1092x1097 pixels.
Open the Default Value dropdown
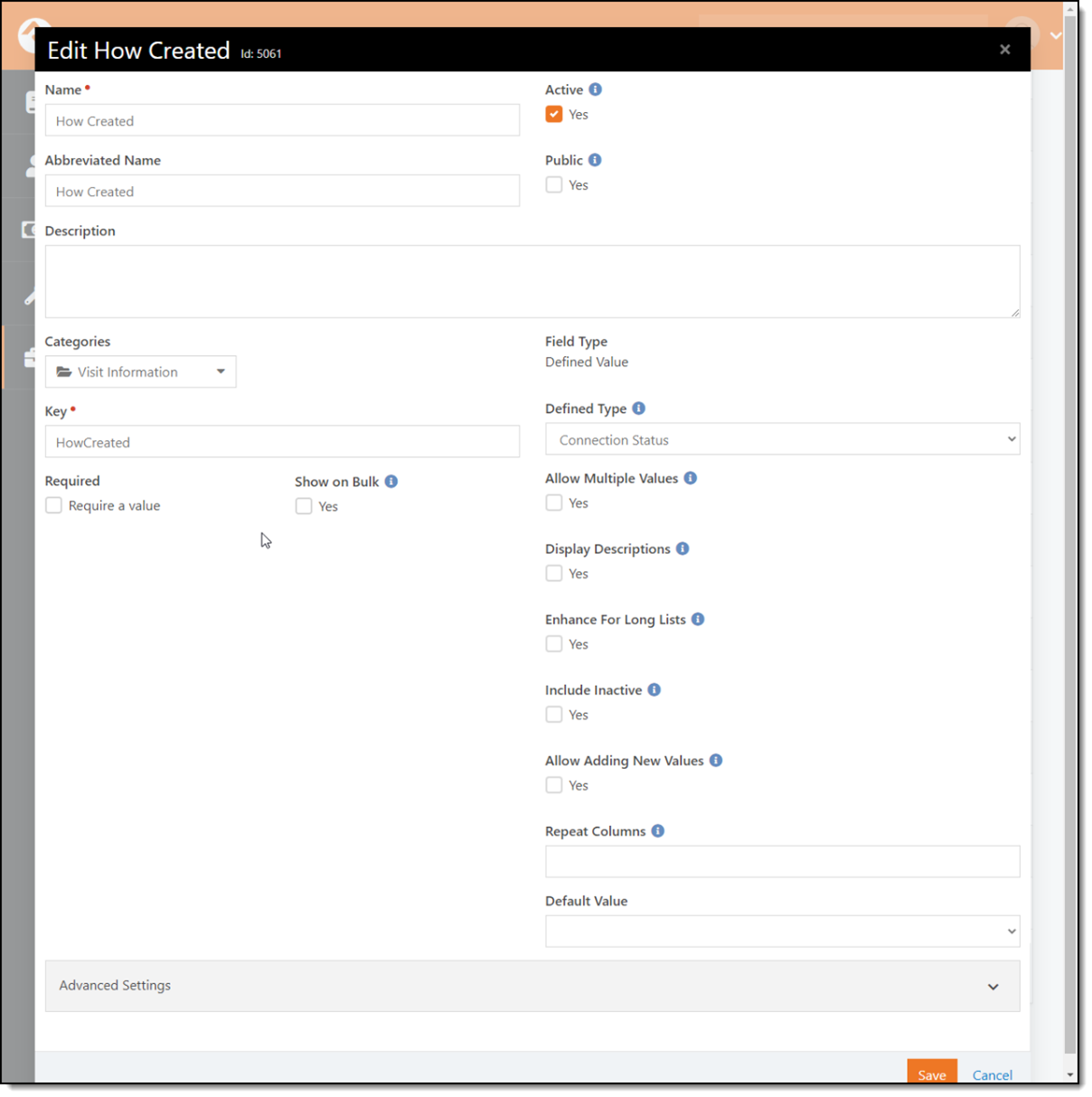click(x=783, y=931)
